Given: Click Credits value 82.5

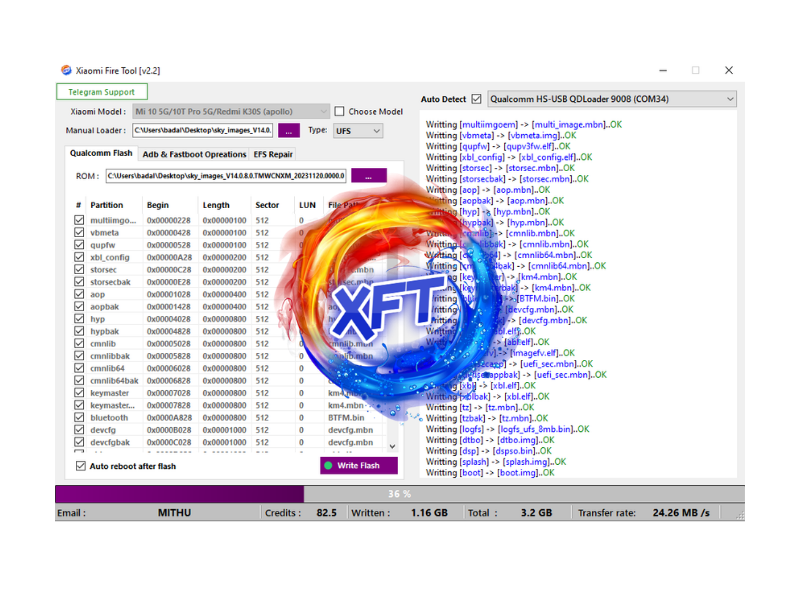Looking at the screenshot, I should coord(327,513).
